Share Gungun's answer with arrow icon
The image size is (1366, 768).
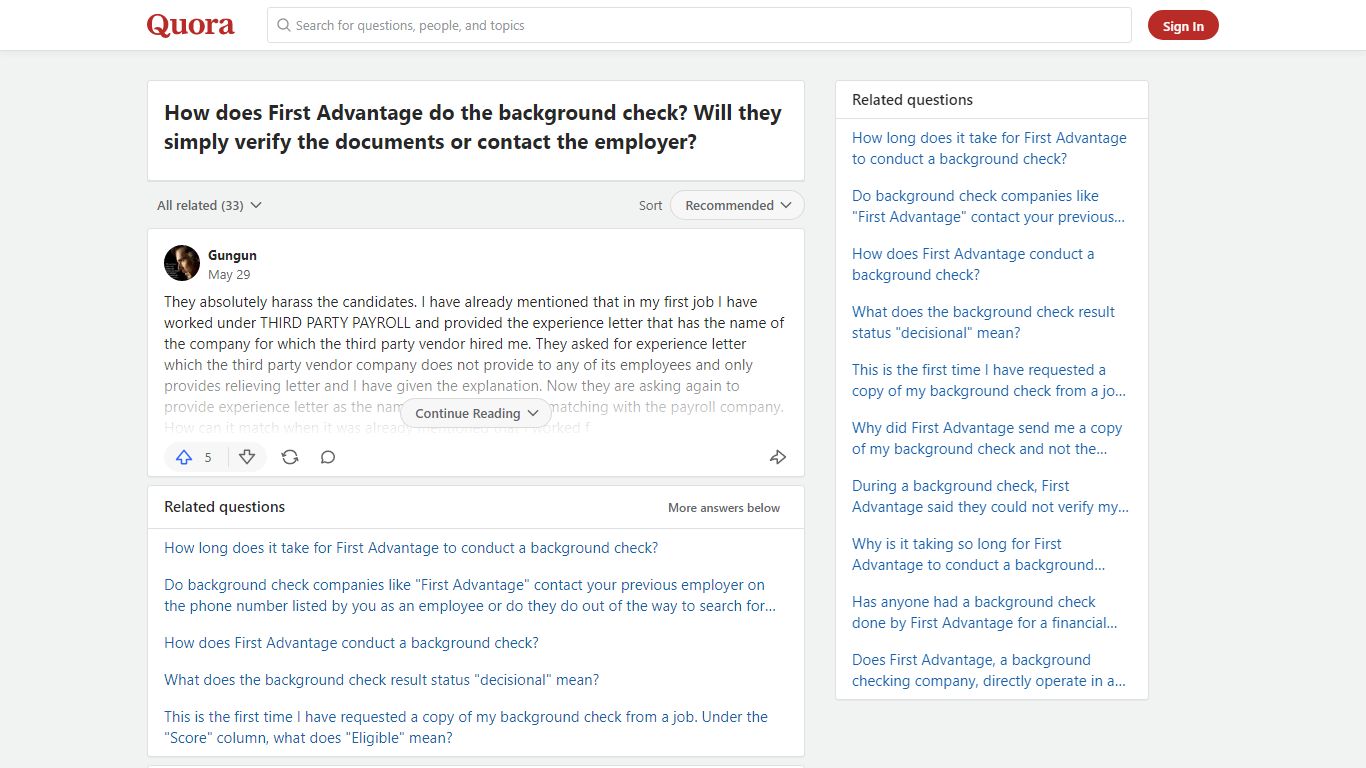click(778, 457)
